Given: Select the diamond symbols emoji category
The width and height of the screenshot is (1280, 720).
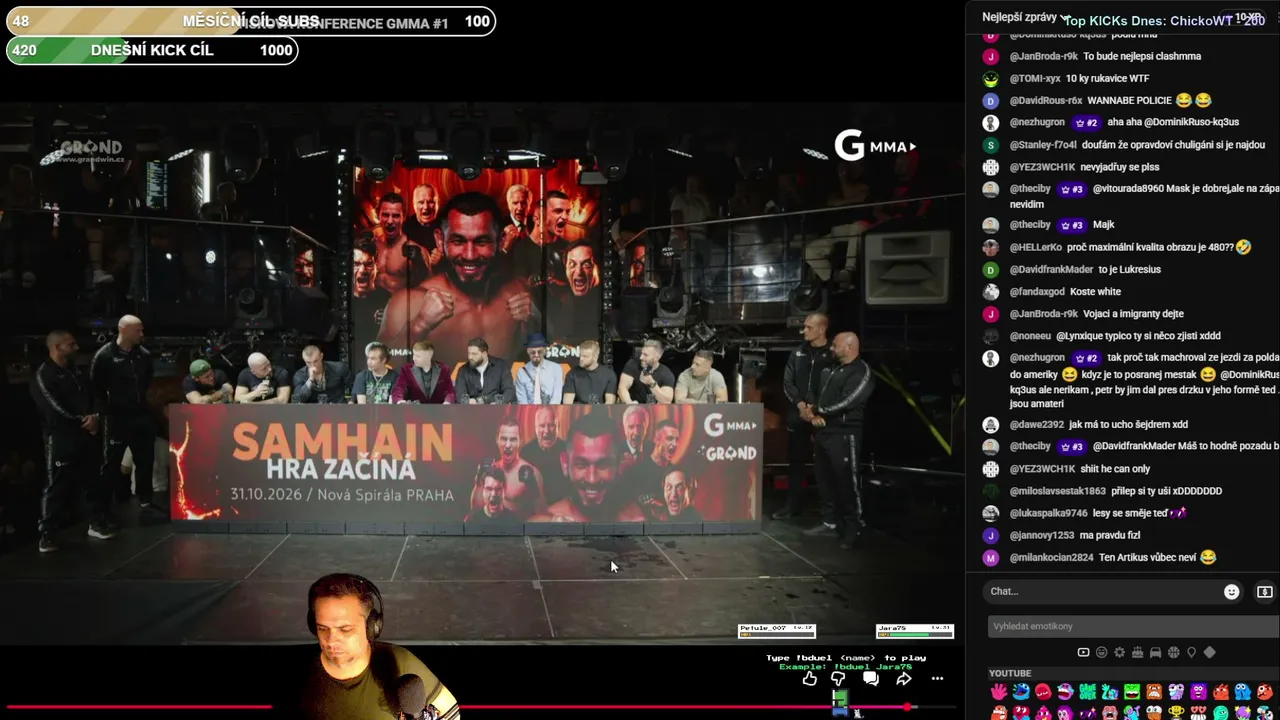Looking at the screenshot, I should coord(1209,653).
